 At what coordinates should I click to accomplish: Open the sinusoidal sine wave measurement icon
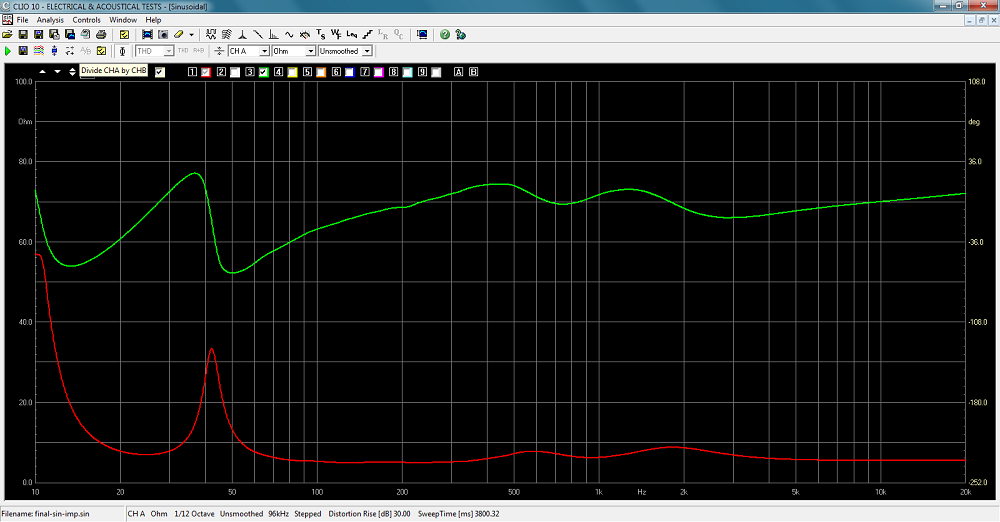point(289,34)
